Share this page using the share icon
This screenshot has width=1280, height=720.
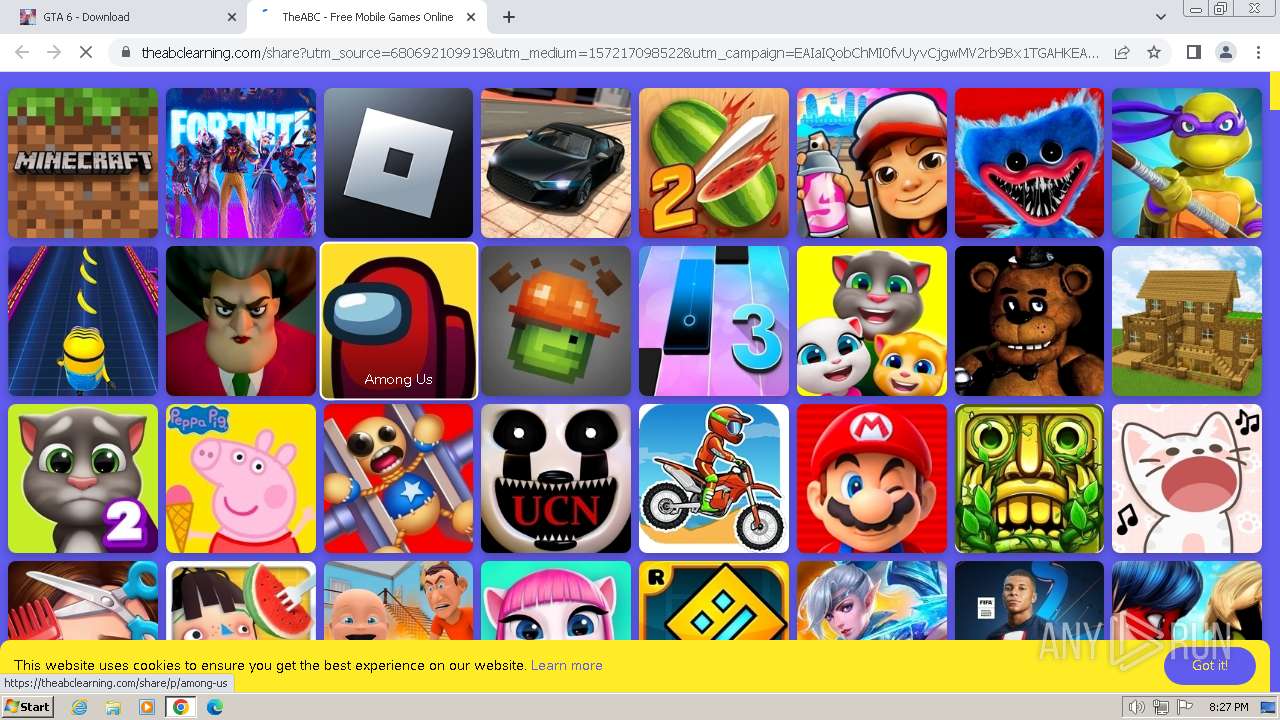[x=1122, y=52]
